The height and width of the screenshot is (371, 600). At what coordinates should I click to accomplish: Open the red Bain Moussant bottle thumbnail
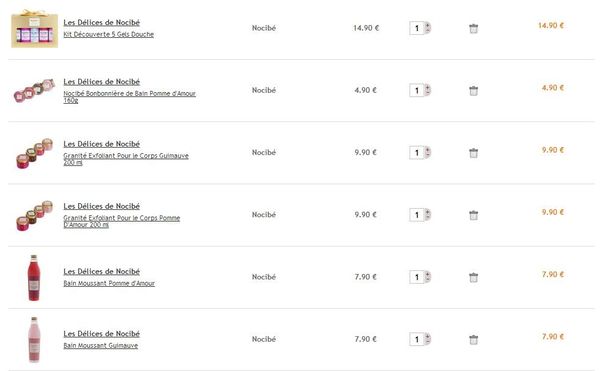34,278
